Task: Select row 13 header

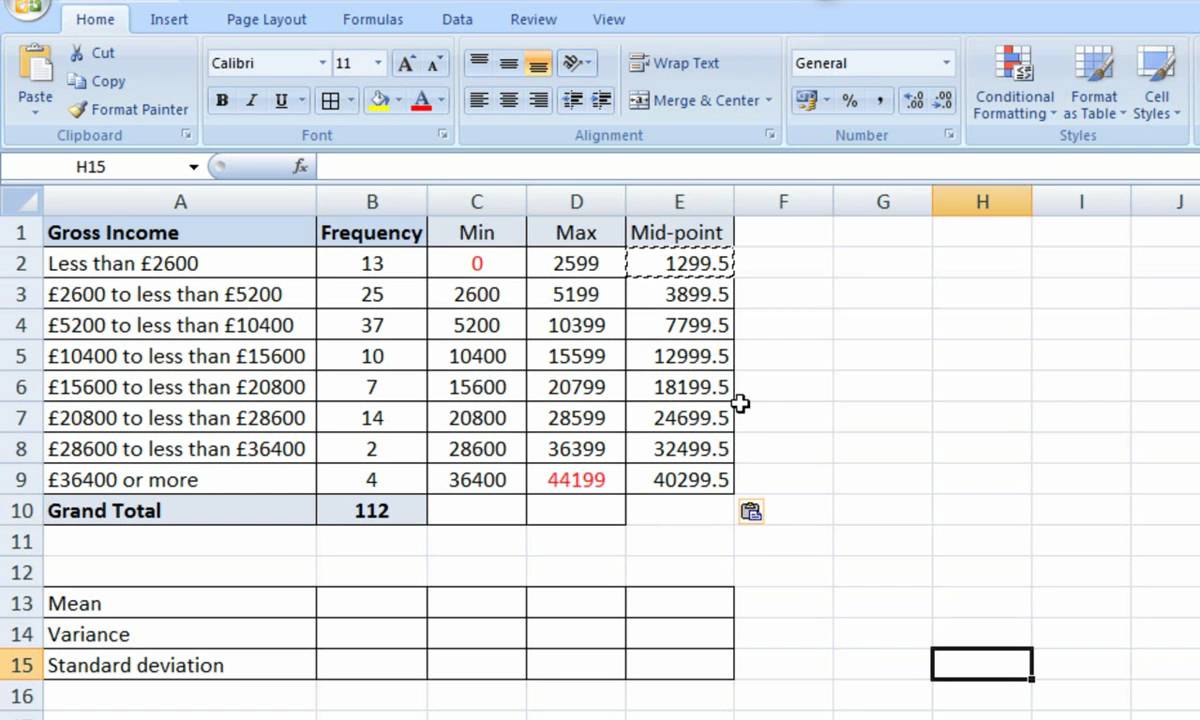Action: (21, 603)
